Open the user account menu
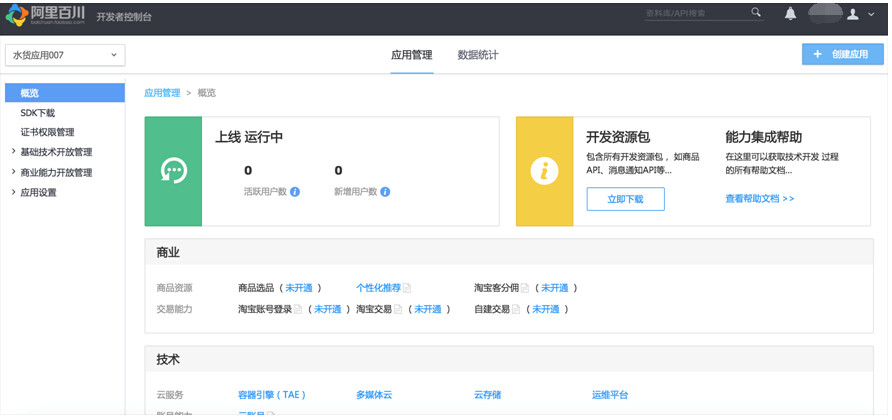892x420 pixels. coord(857,14)
